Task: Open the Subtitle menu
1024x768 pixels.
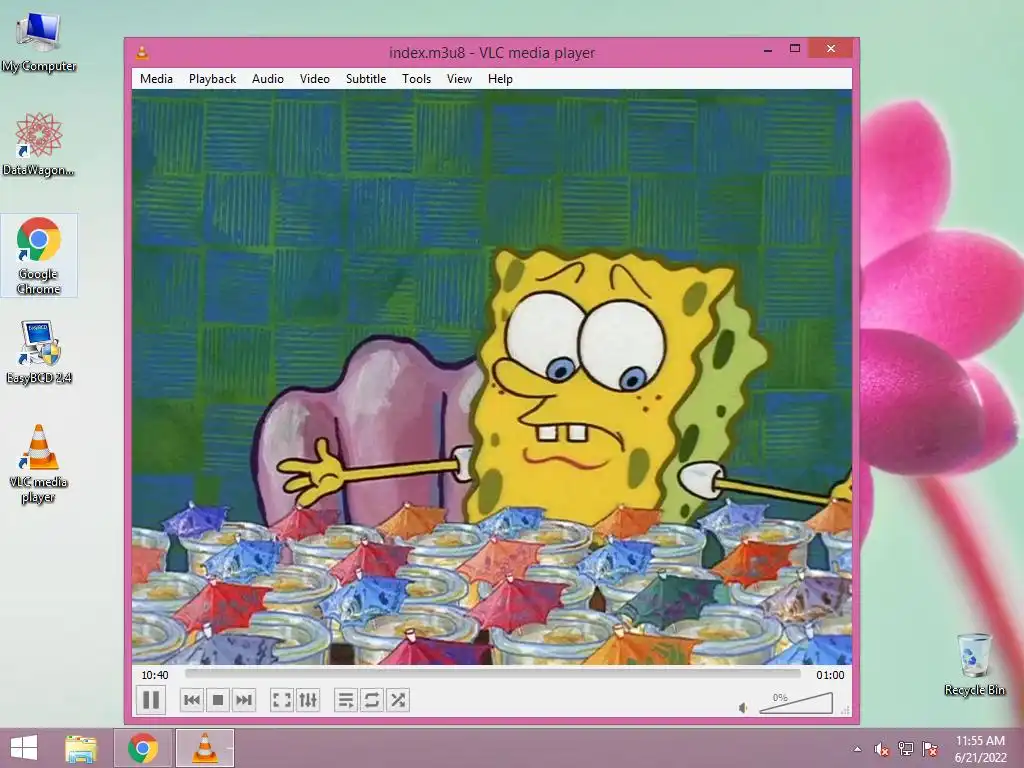Action: [x=366, y=78]
